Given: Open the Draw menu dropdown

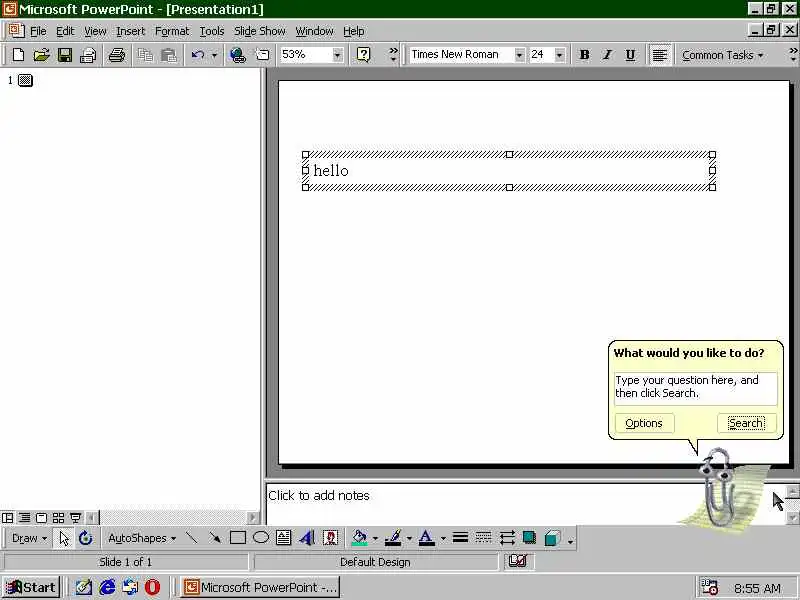Looking at the screenshot, I should [x=29, y=538].
